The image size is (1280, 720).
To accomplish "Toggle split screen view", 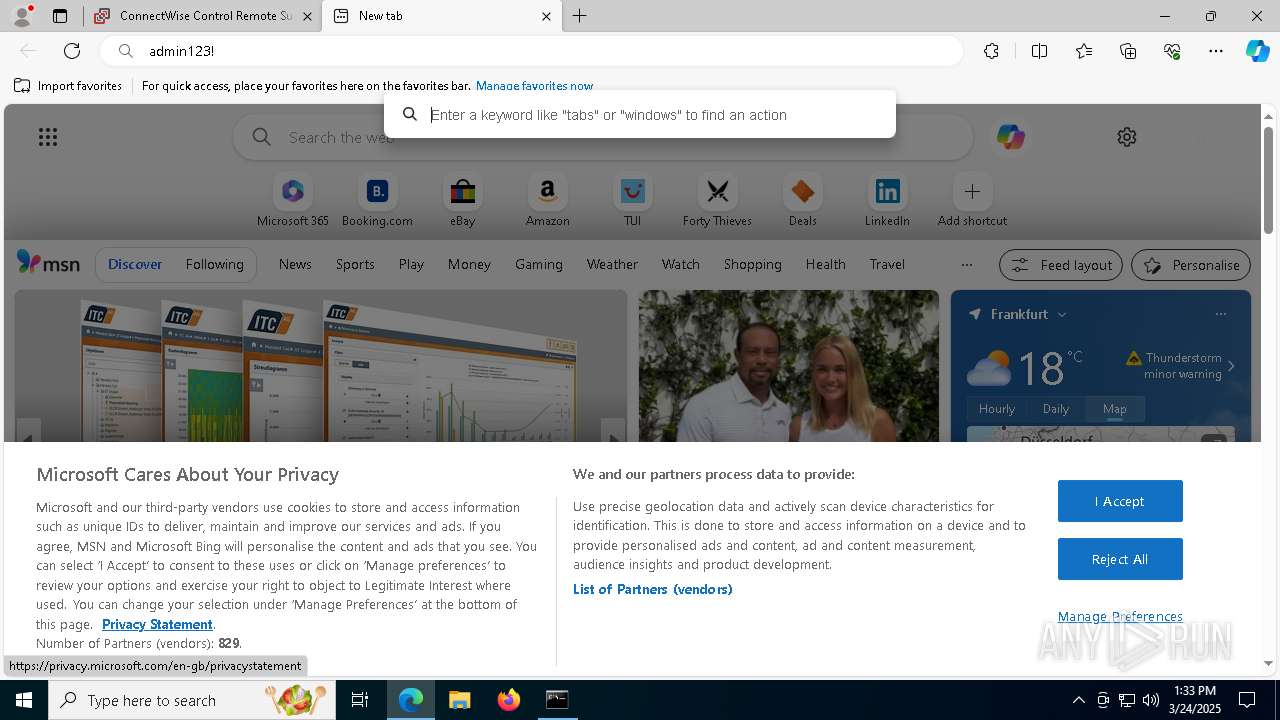I will 1039,51.
